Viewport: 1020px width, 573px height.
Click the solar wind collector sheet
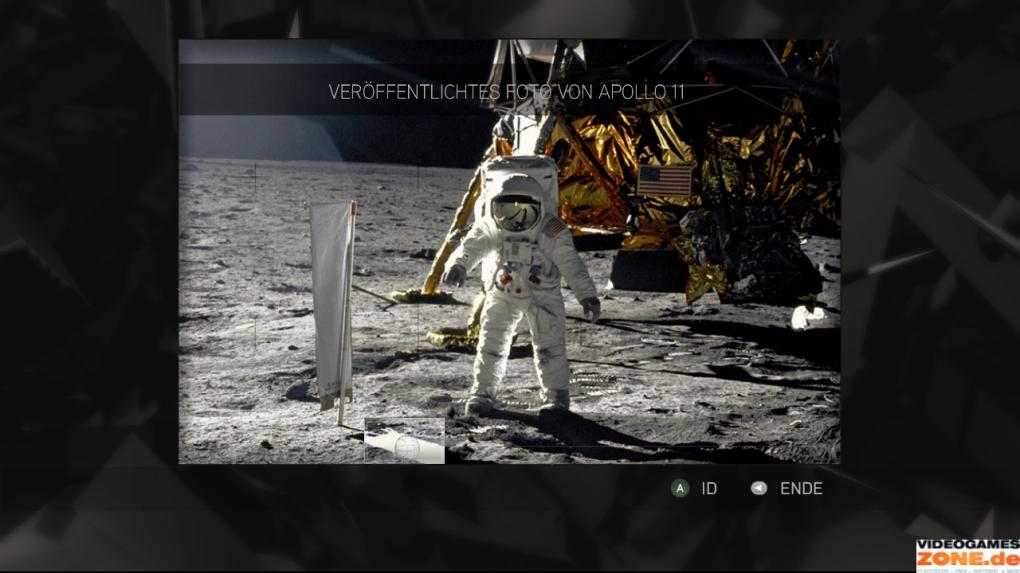click(x=332, y=306)
